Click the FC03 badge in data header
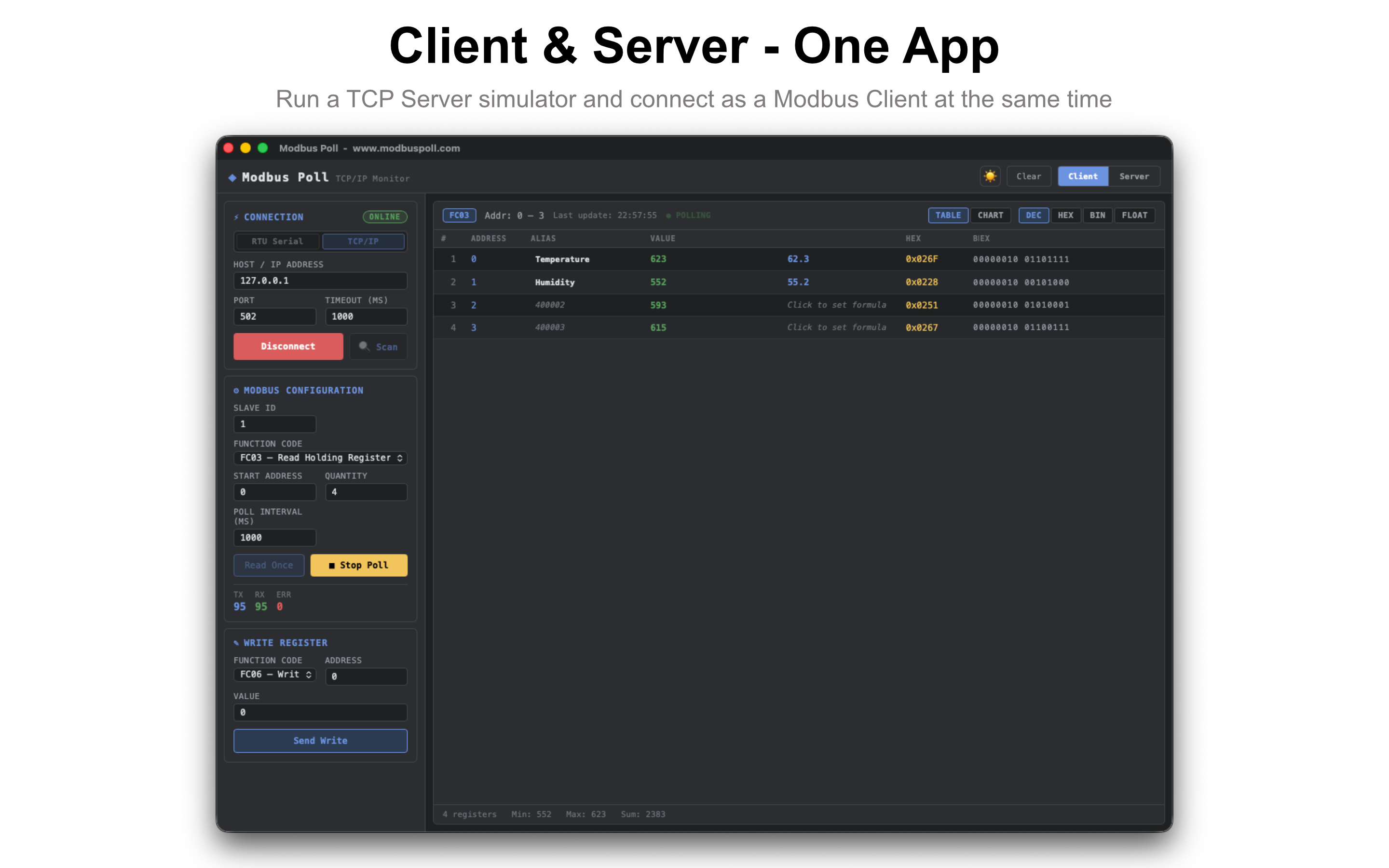 tap(459, 215)
